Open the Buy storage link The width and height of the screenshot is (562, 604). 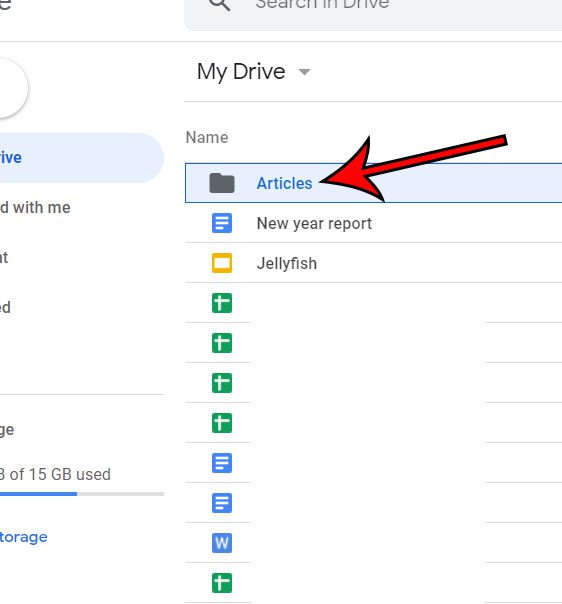23,537
